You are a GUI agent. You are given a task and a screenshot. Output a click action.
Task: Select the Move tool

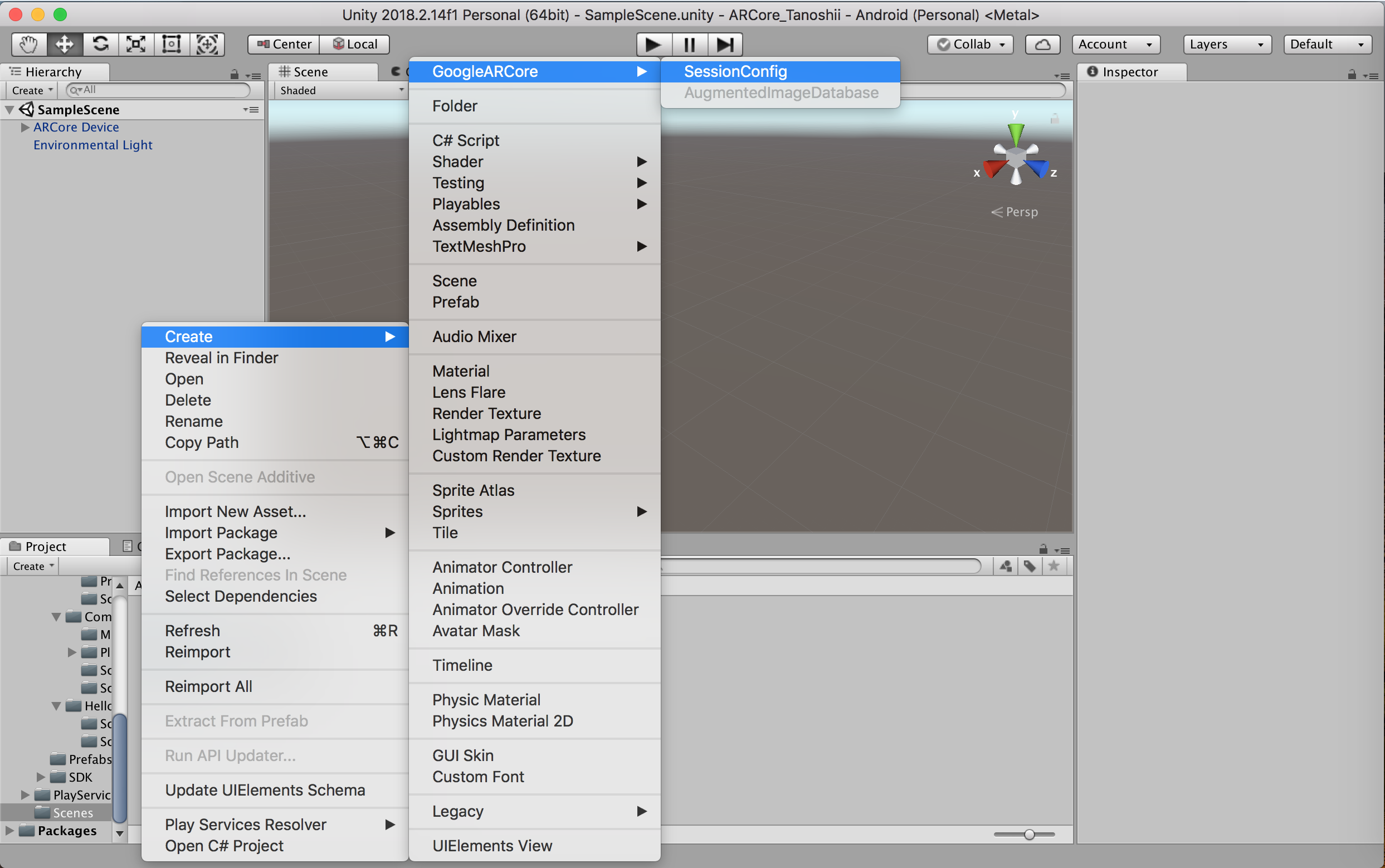tap(64, 44)
